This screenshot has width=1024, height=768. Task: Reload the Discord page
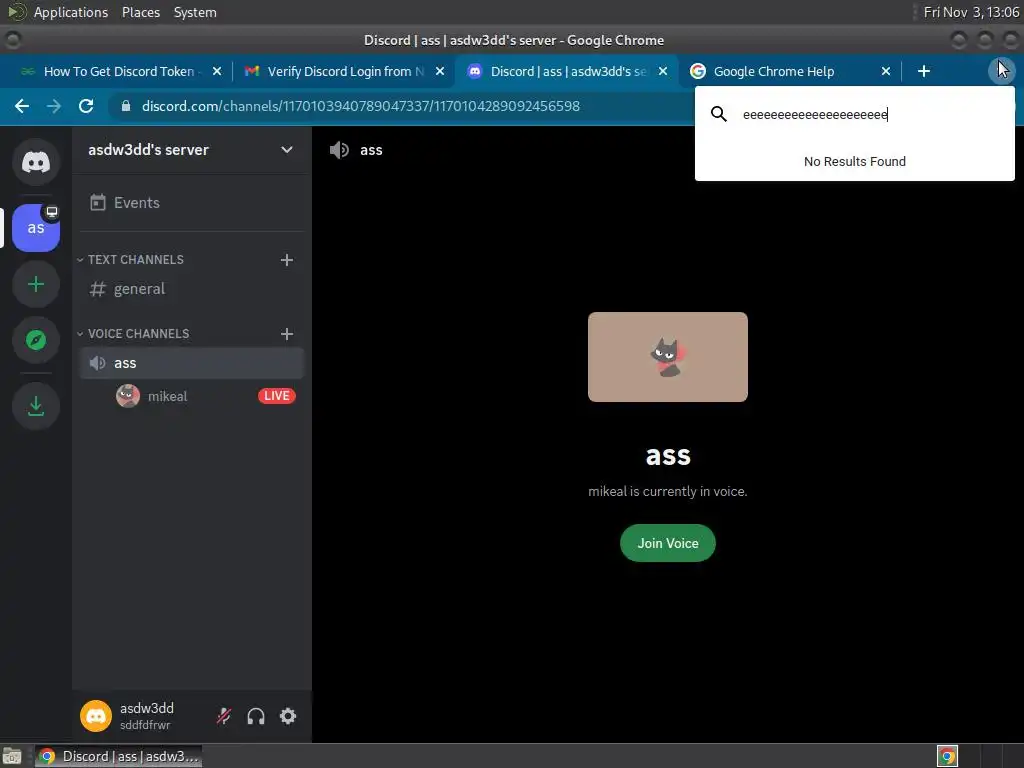point(86,106)
